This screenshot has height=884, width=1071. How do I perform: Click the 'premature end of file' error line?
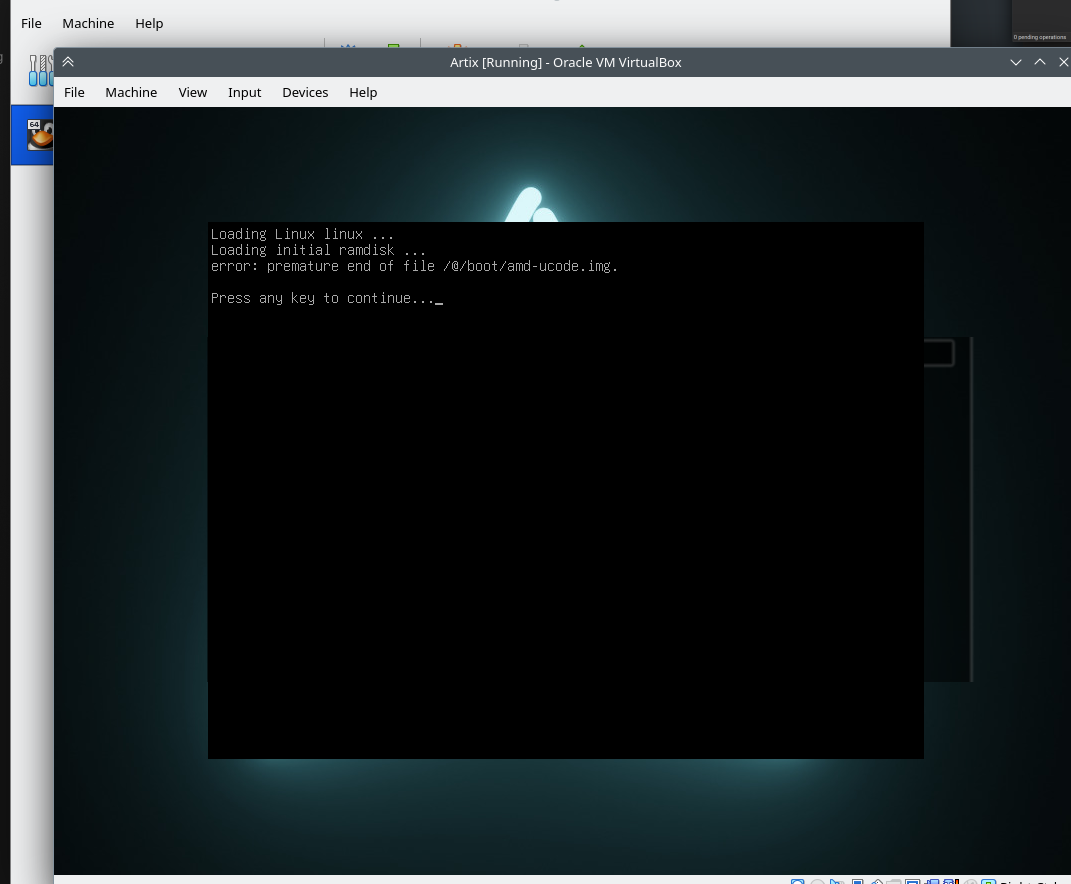414,266
